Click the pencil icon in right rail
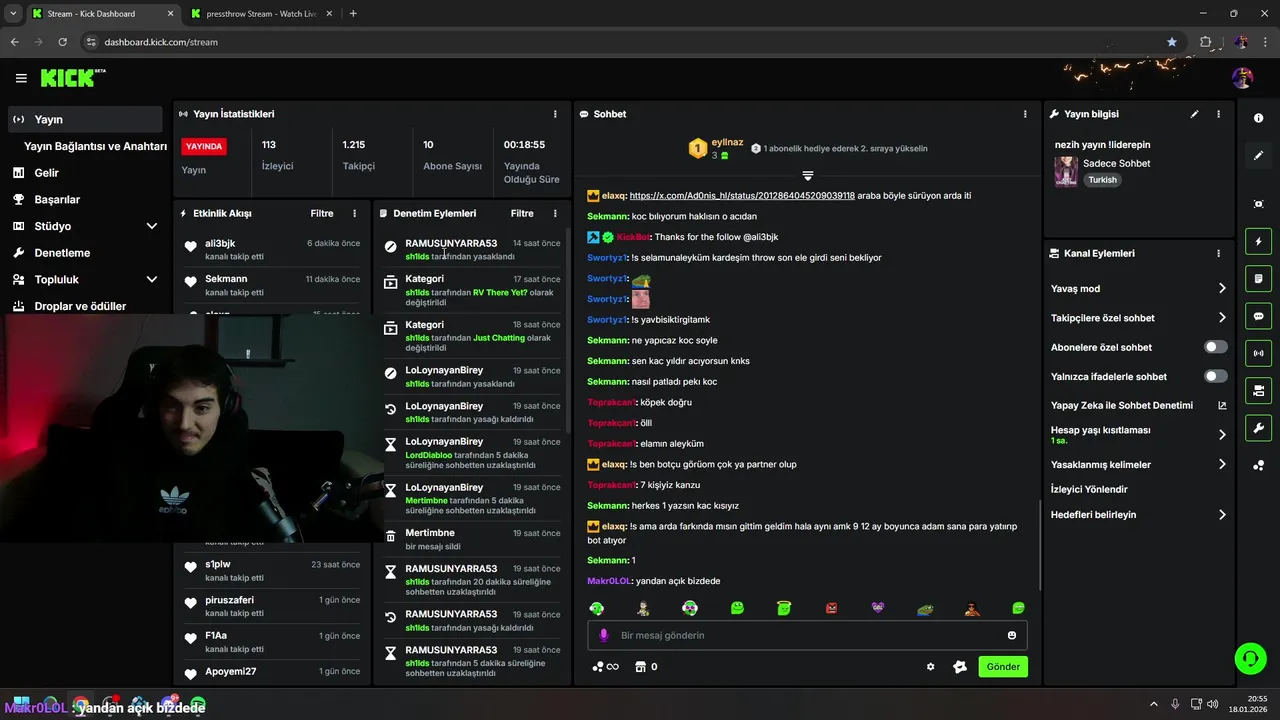1280x720 pixels. pyautogui.click(x=1258, y=156)
